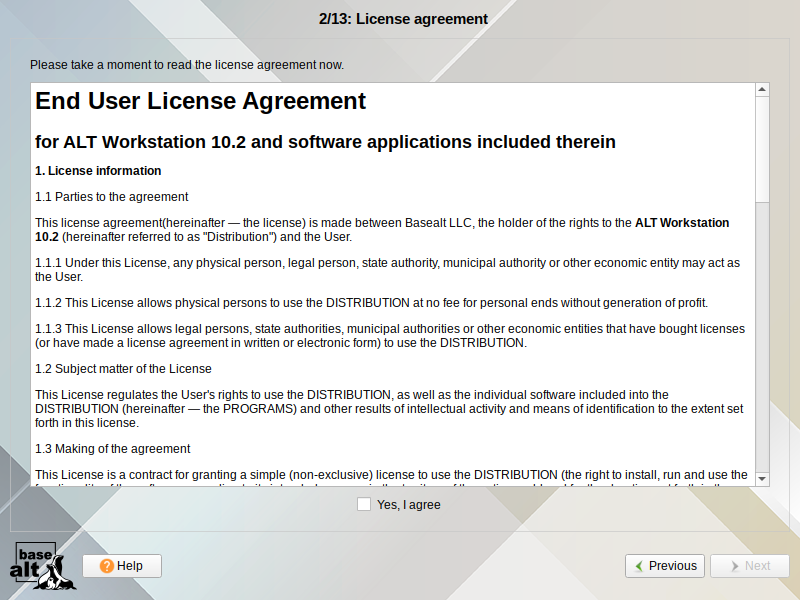Click the license scrollbar down arrow
The image size is (800, 600).
(x=762, y=479)
